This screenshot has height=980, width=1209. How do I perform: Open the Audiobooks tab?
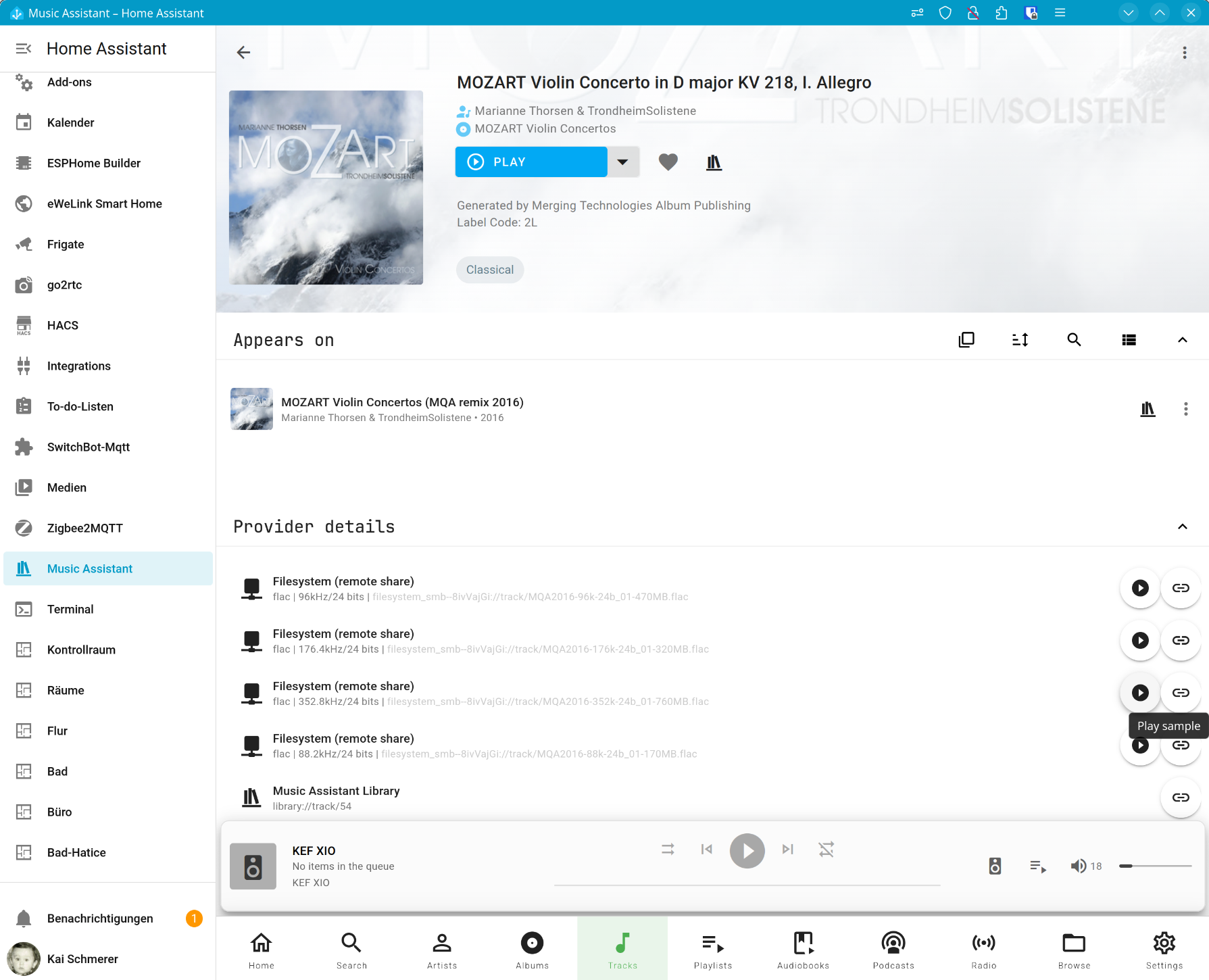(x=804, y=949)
